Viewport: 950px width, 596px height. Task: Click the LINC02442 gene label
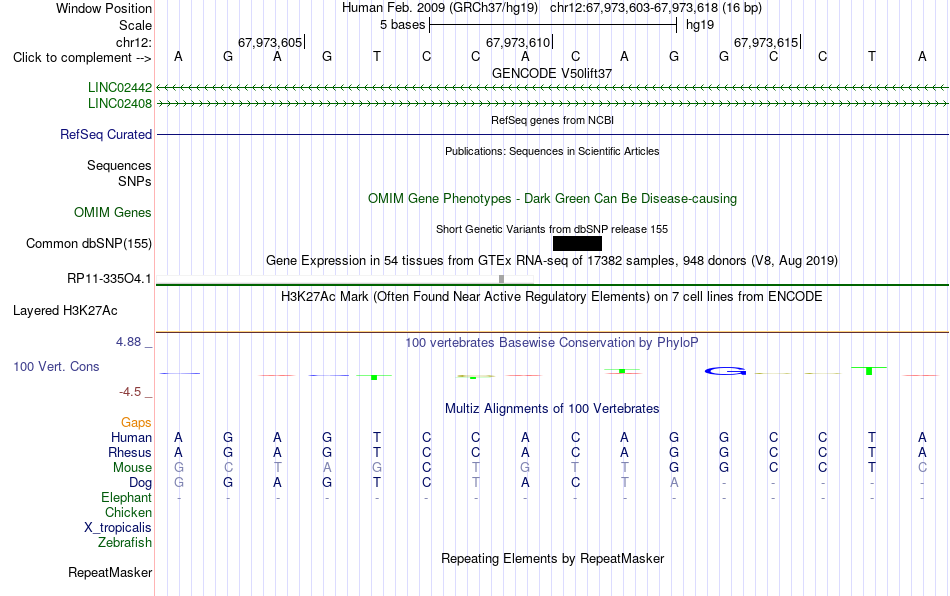click(x=119, y=88)
